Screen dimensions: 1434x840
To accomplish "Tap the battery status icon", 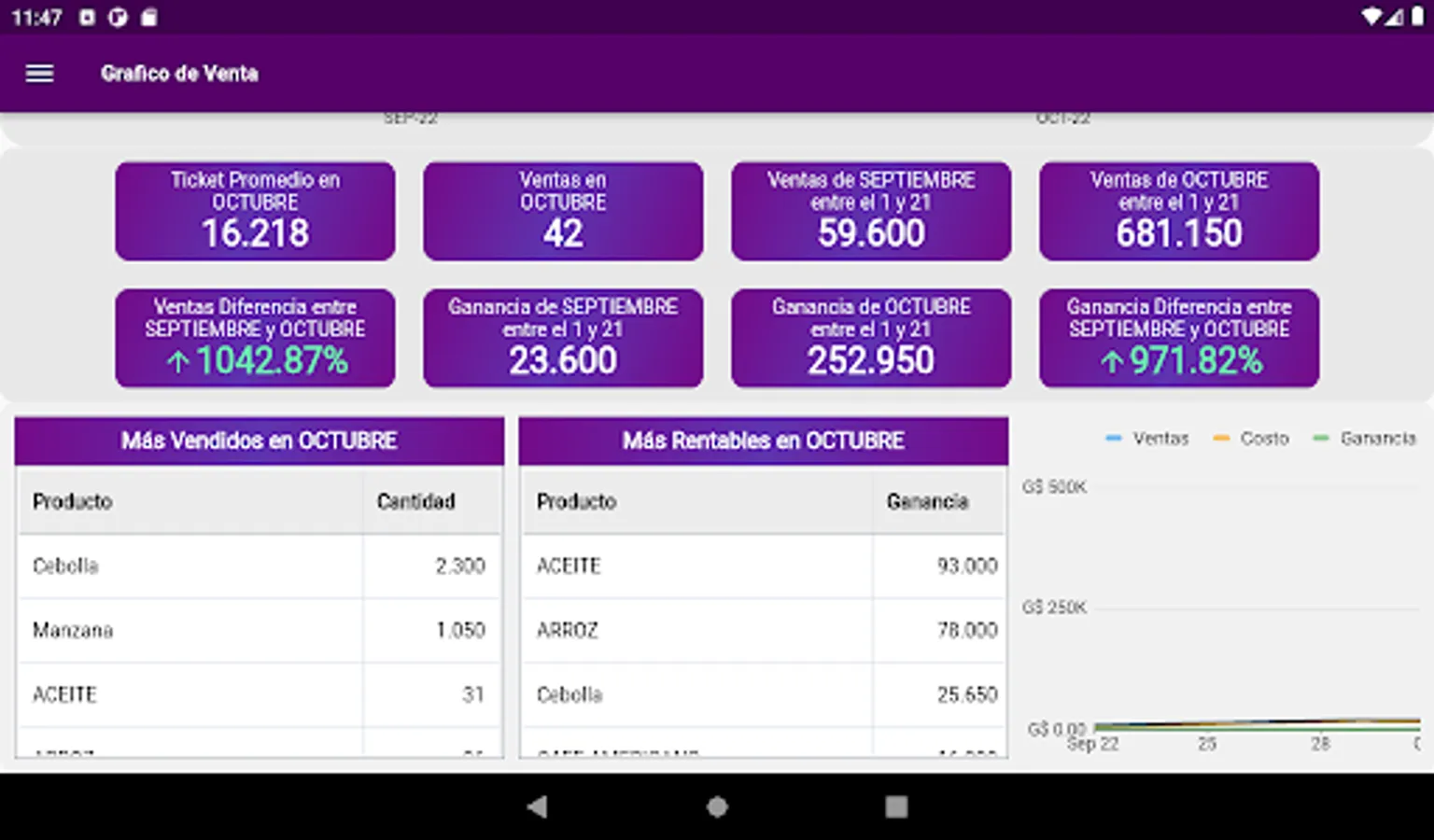I will pyautogui.click(x=1417, y=17).
